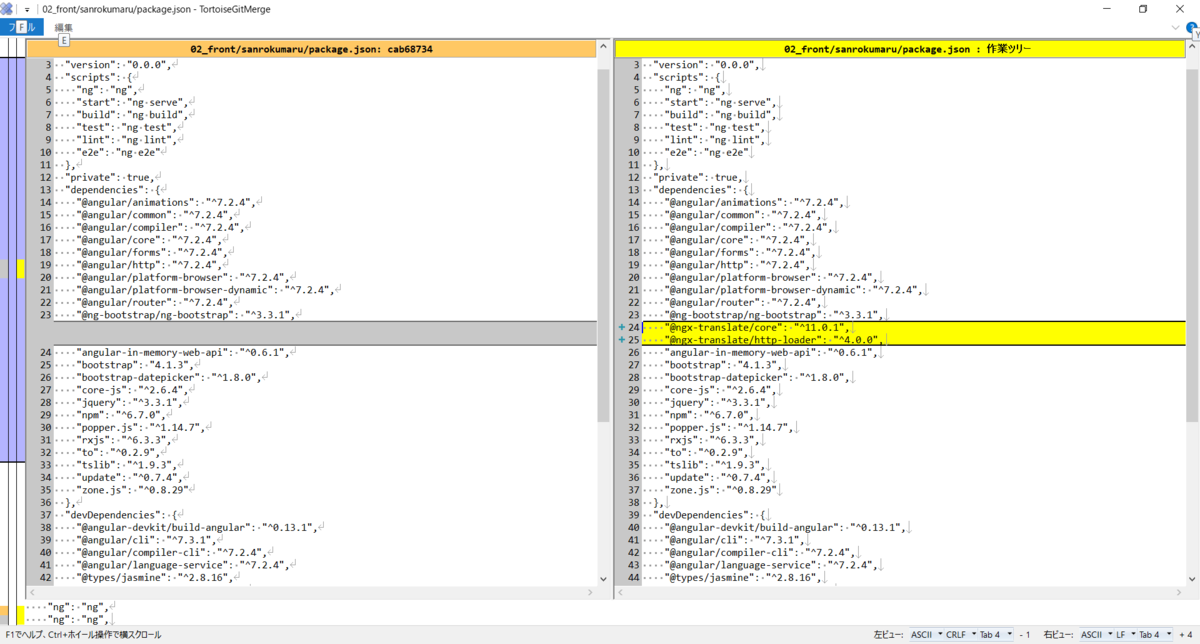
Task: Click left pane scrollbar up arrow
Action: click(603, 48)
